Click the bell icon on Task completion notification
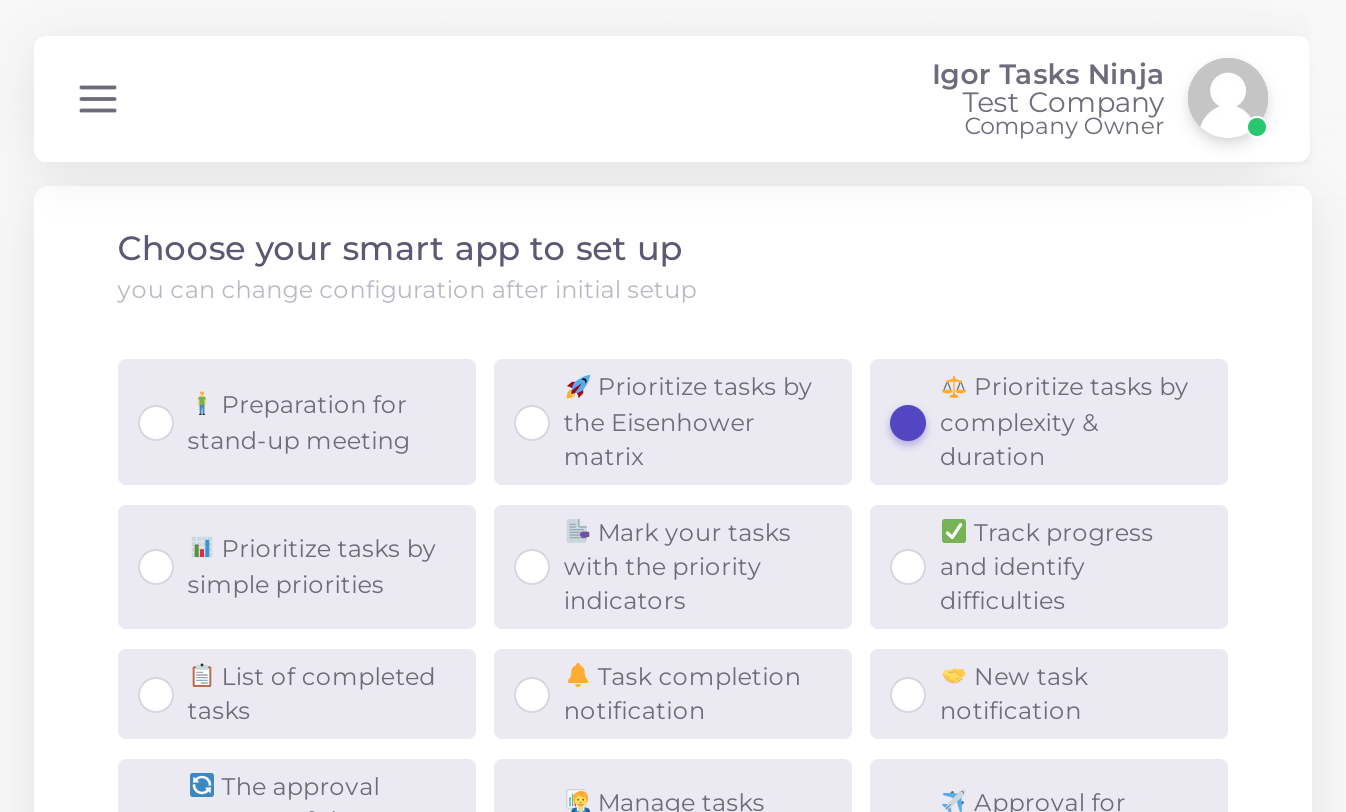This screenshot has width=1346, height=812. pyautogui.click(x=577, y=676)
